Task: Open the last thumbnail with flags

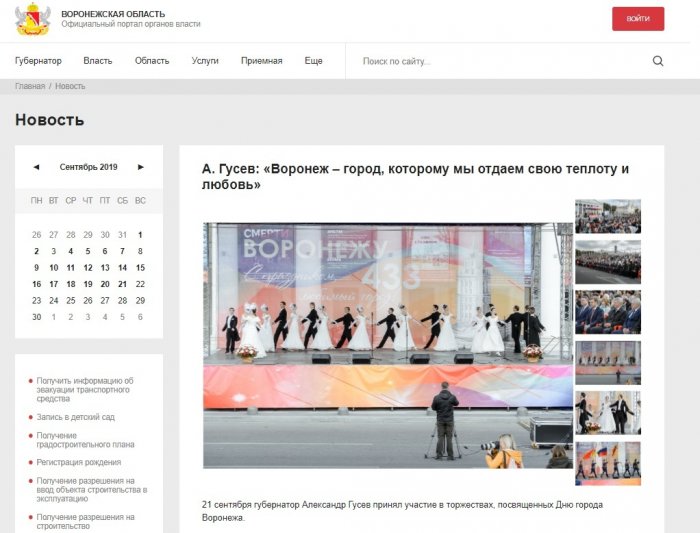Action: [608, 461]
